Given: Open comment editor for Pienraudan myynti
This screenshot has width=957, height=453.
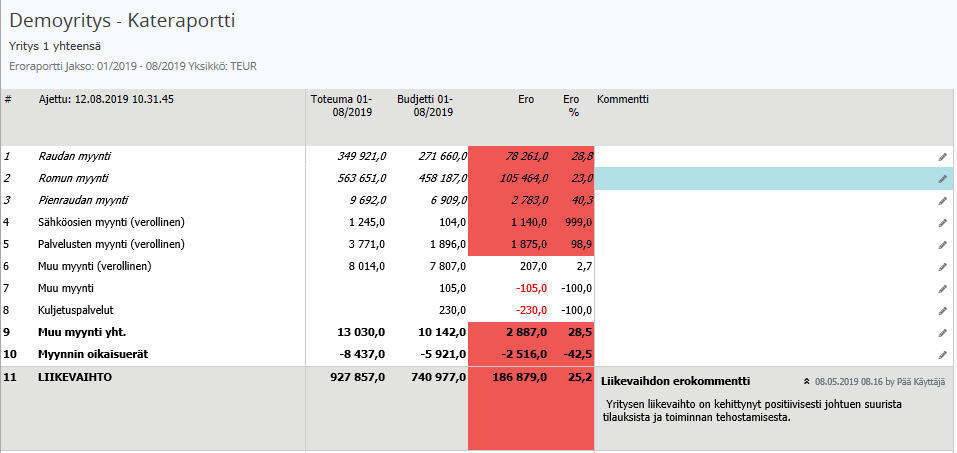Looking at the screenshot, I should tap(941, 201).
